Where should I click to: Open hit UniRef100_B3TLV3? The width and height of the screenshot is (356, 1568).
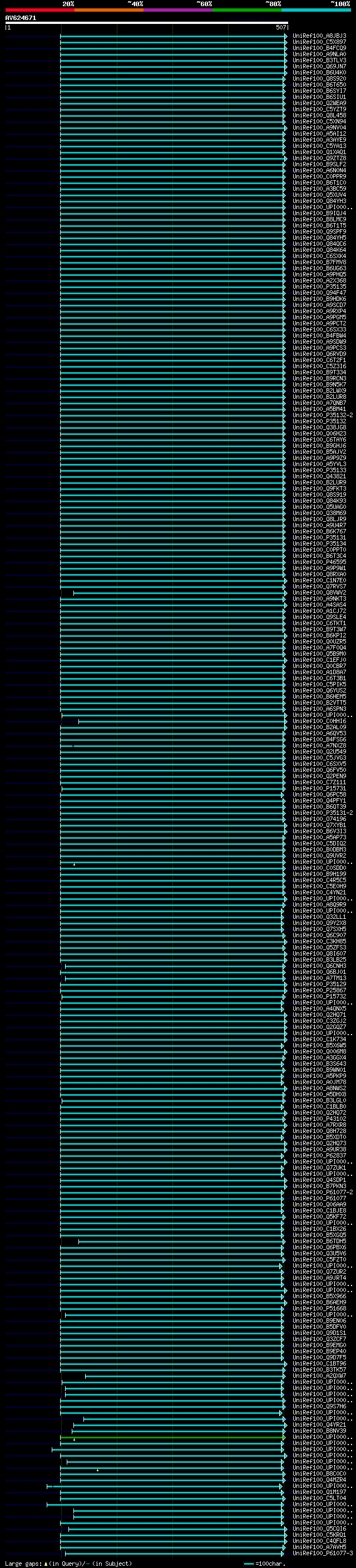[x=319, y=60]
